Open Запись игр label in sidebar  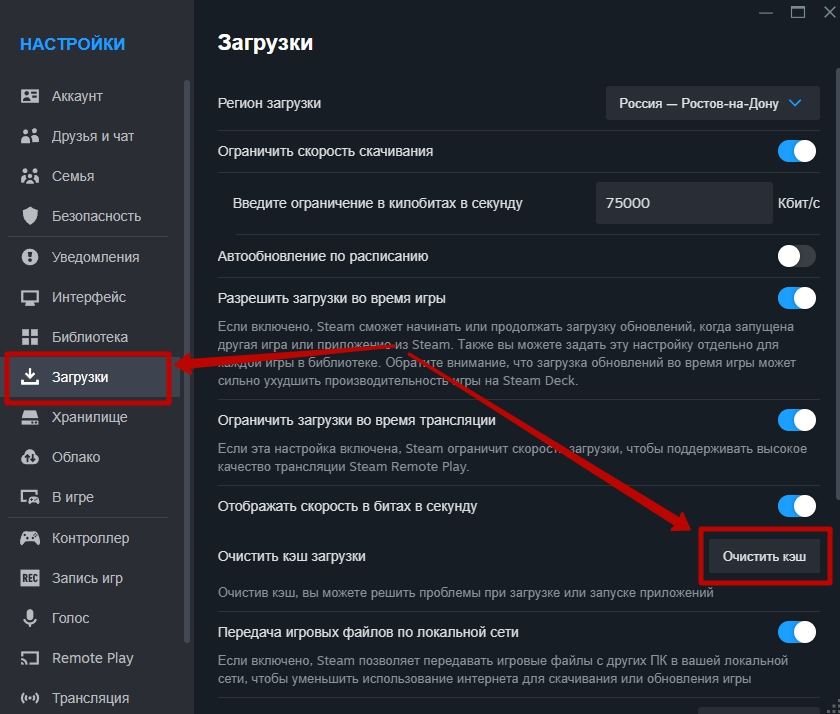[x=87, y=578]
